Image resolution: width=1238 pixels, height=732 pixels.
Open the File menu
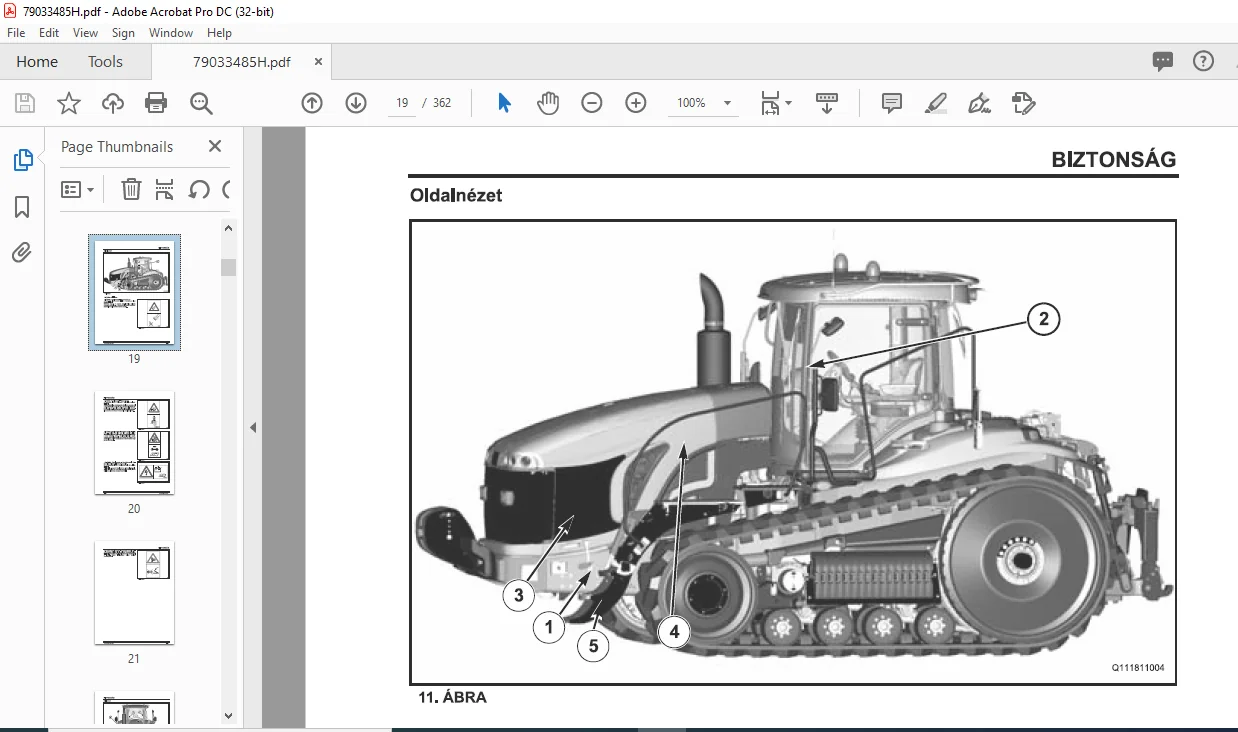(x=16, y=33)
